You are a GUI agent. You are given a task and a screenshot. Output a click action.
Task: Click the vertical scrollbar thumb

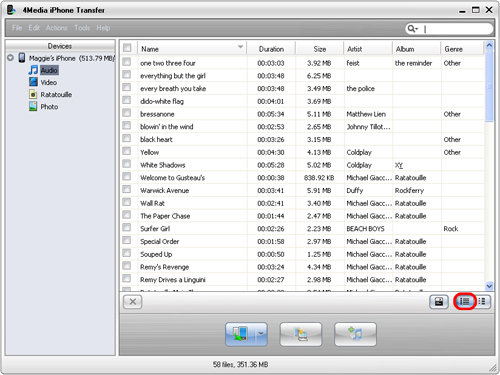pos(489,86)
